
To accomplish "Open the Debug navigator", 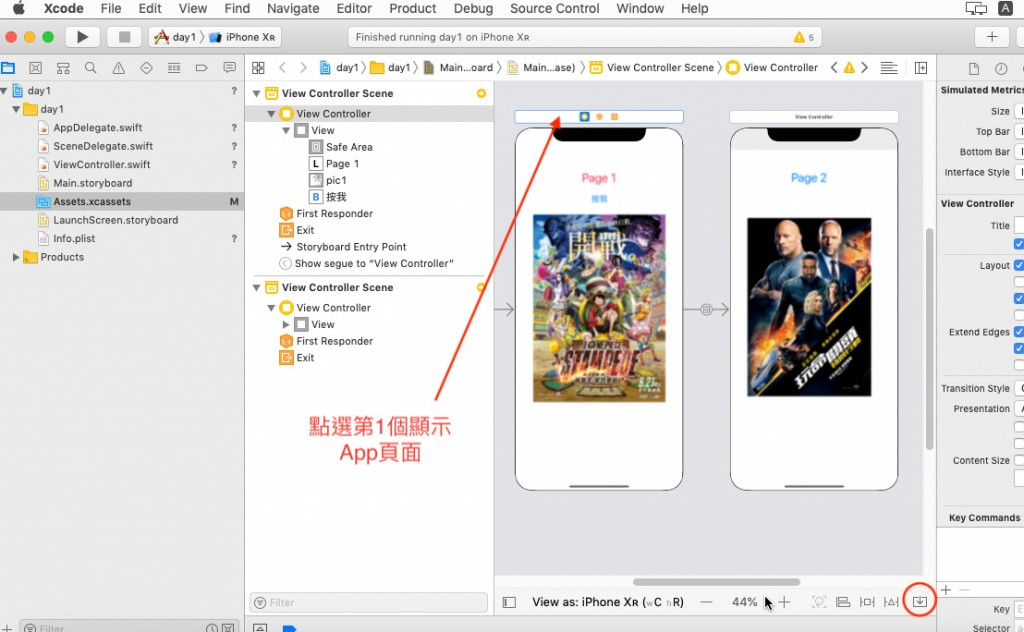I will click(174, 68).
